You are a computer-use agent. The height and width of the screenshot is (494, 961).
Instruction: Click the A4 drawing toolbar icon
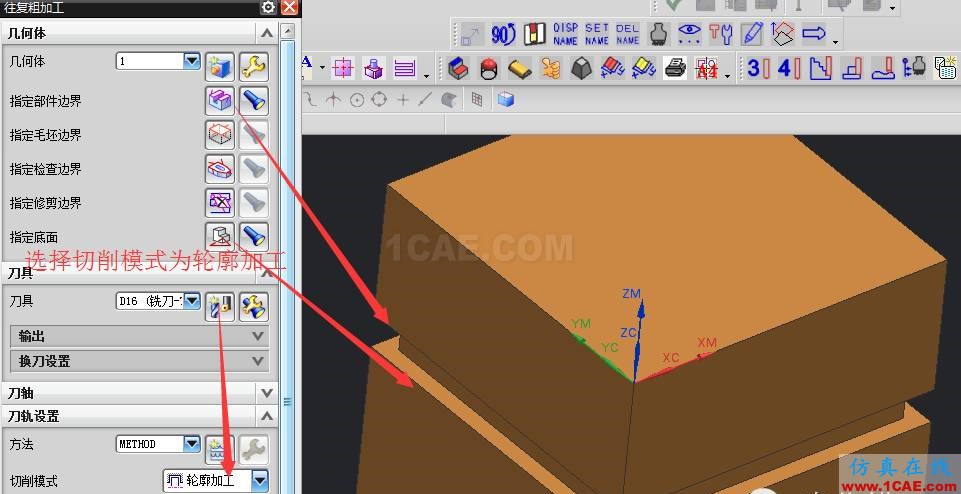click(x=706, y=68)
